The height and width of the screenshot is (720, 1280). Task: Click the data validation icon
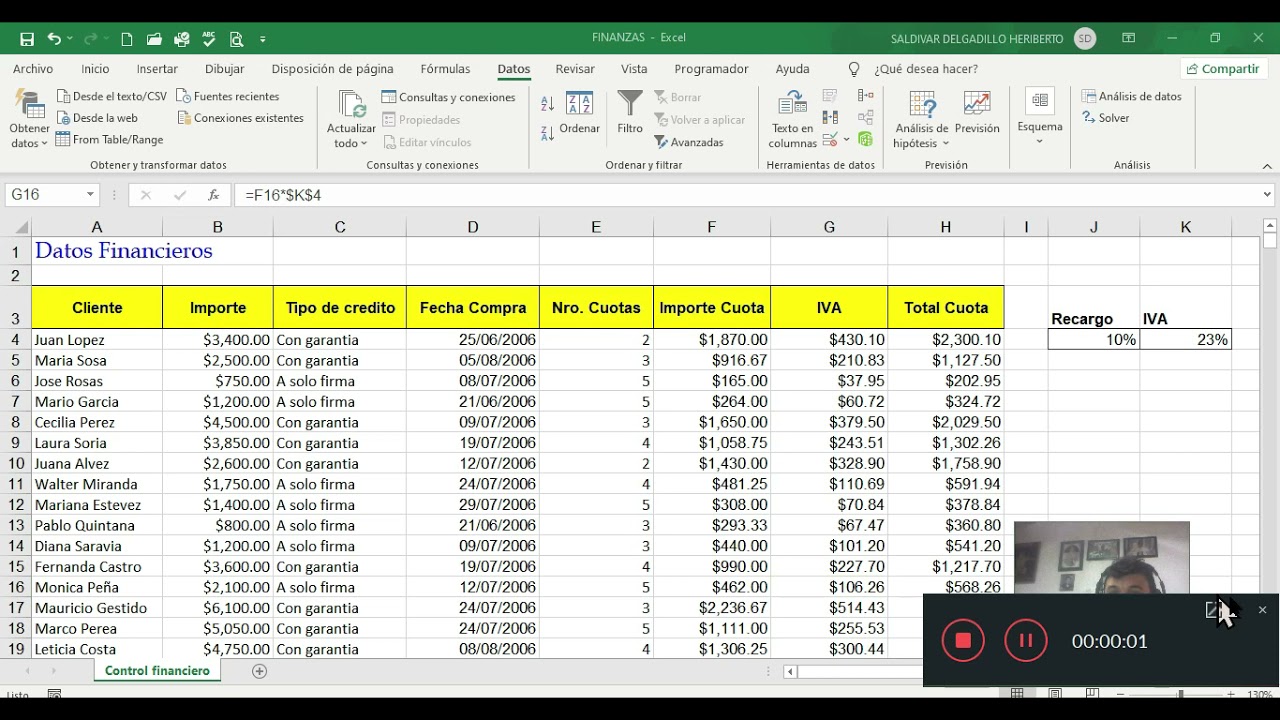(830, 139)
